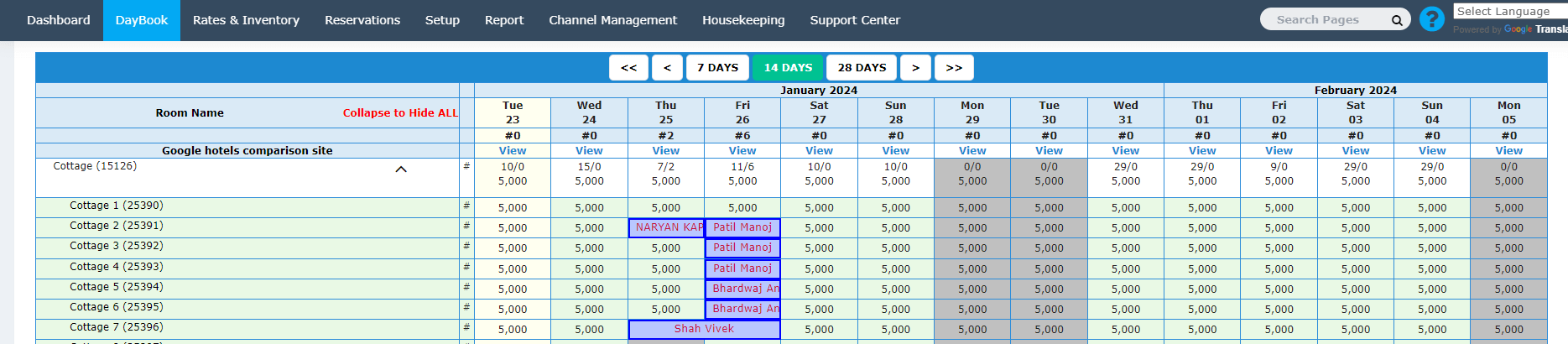Image resolution: width=1568 pixels, height=344 pixels.
Task: Click the blue help question mark icon
Action: point(1431,19)
